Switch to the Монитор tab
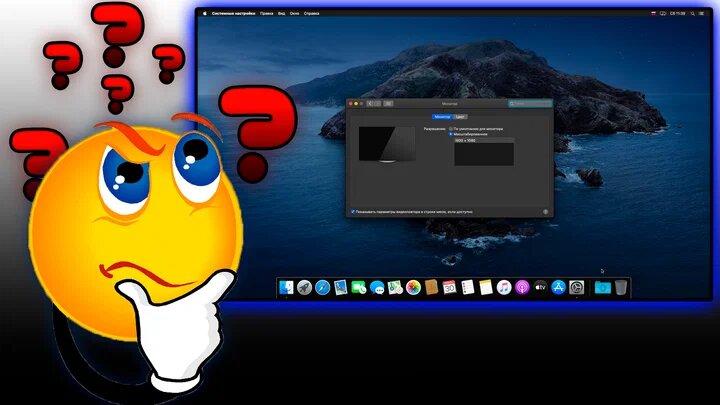Screen dimensions: 720x405 coord(442,117)
